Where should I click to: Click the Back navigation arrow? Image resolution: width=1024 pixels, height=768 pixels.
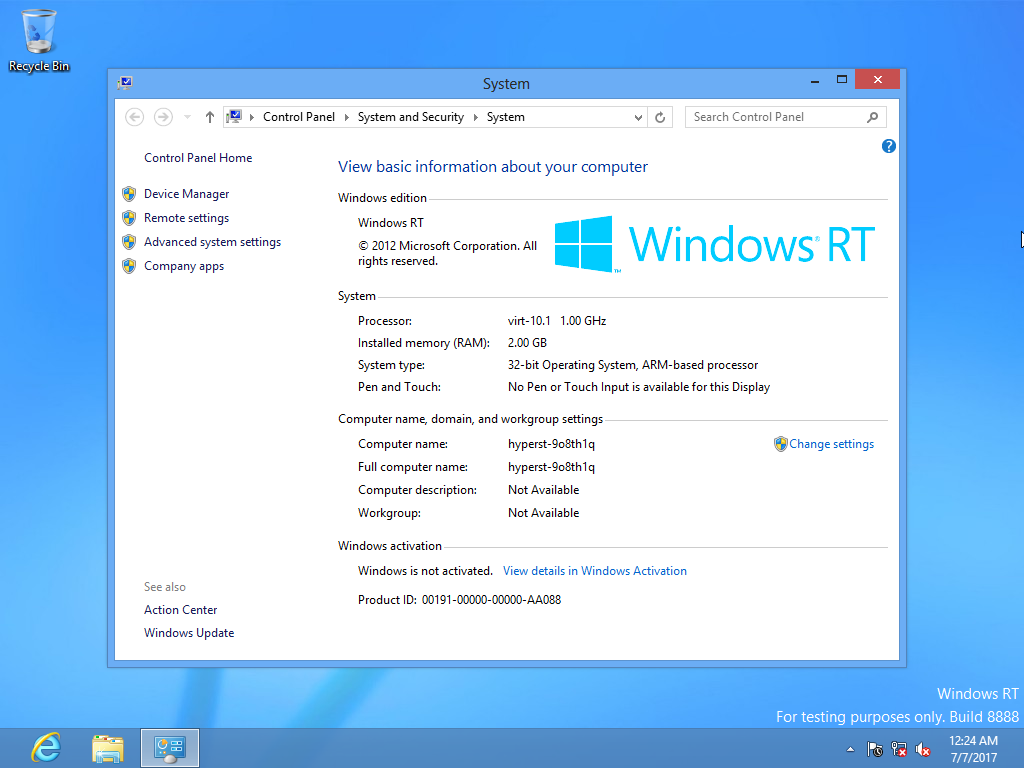tap(135, 117)
